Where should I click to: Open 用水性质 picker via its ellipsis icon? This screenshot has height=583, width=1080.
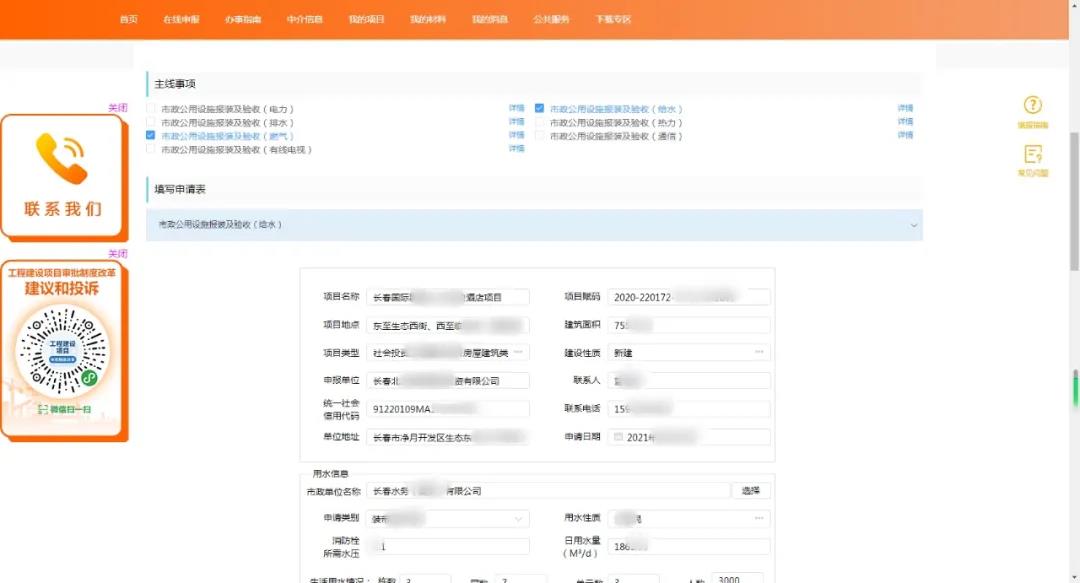point(758,518)
